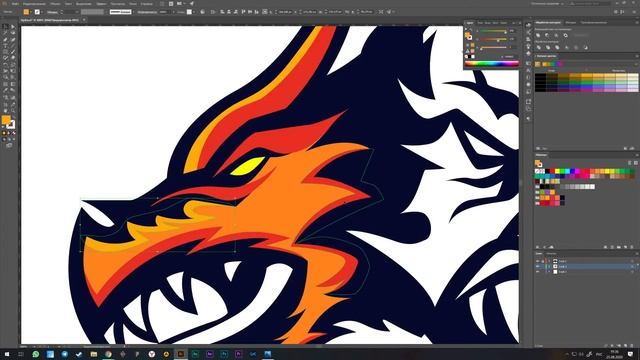The width and height of the screenshot is (640, 360).
Task: Click Minus Back pathfinder icon
Action: pyautogui.click(x=585, y=48)
